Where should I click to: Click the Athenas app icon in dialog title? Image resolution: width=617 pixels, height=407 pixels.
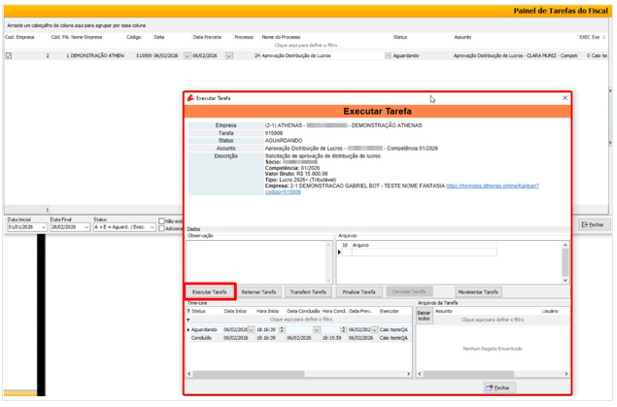190,100
